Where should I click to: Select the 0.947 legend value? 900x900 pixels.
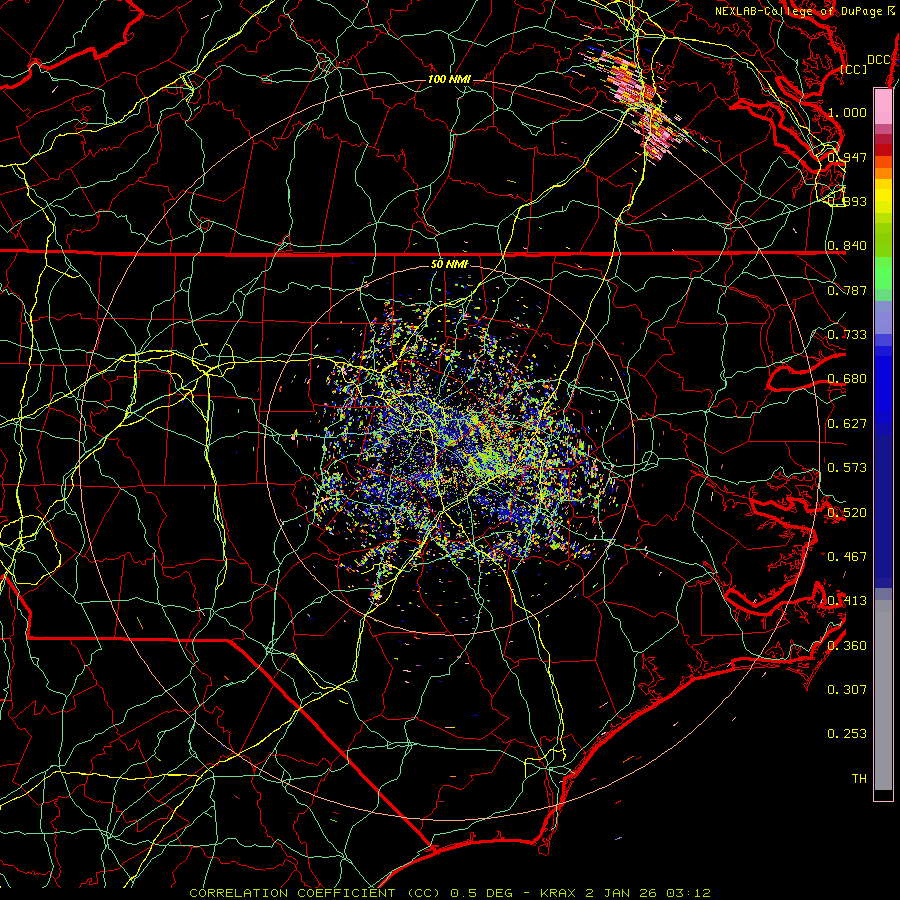coord(847,157)
